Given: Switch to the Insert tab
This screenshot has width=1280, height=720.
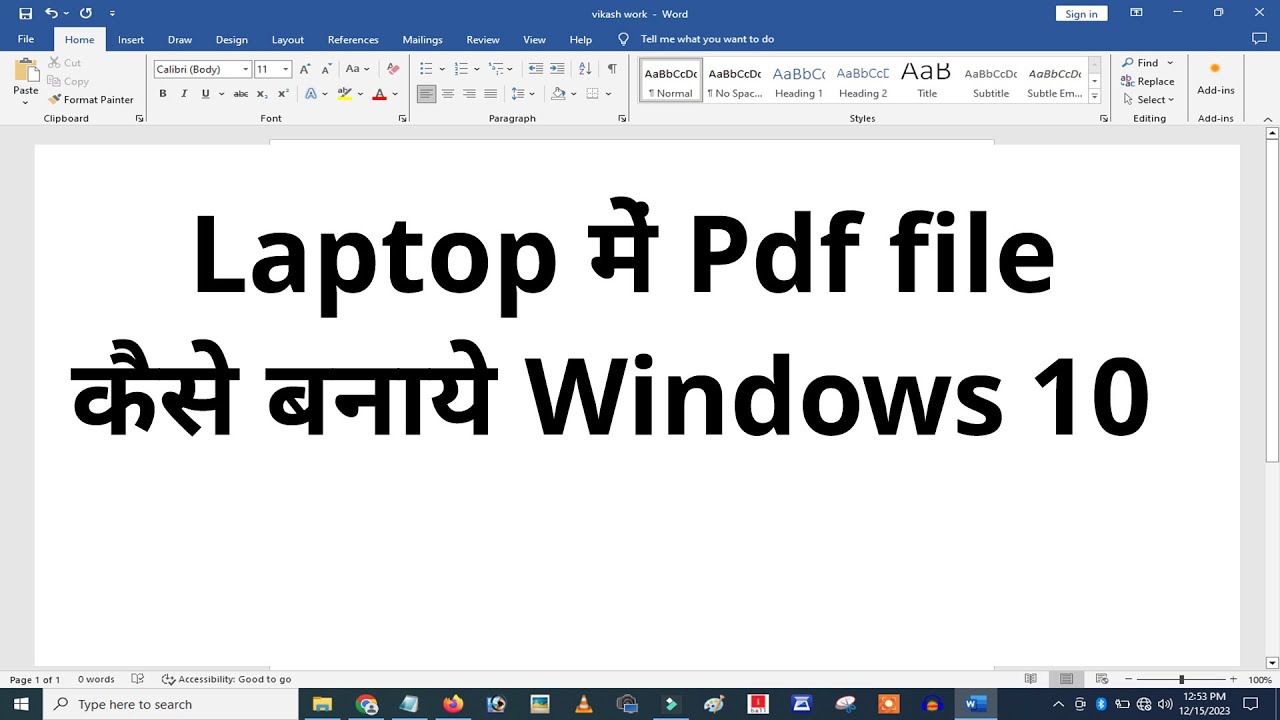Looking at the screenshot, I should coord(131,40).
